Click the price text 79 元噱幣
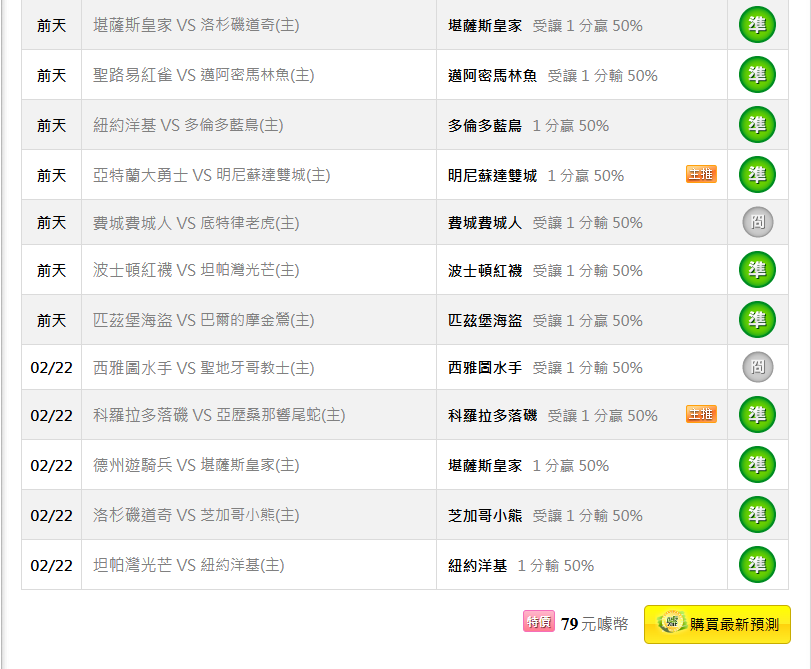Image resolution: width=811 pixels, height=669 pixels. click(x=595, y=624)
